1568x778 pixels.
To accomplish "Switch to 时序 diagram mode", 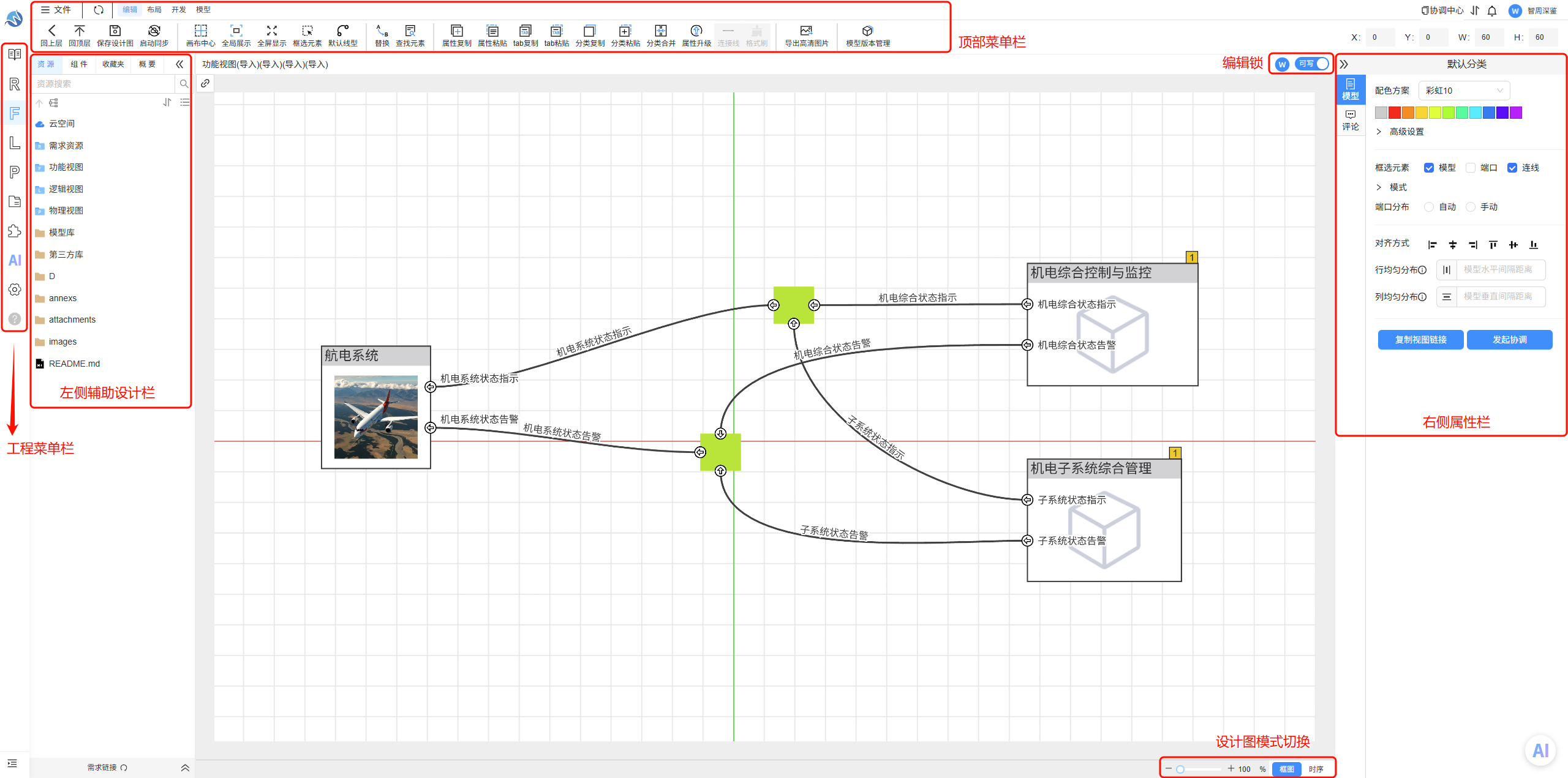I will coord(1316,769).
